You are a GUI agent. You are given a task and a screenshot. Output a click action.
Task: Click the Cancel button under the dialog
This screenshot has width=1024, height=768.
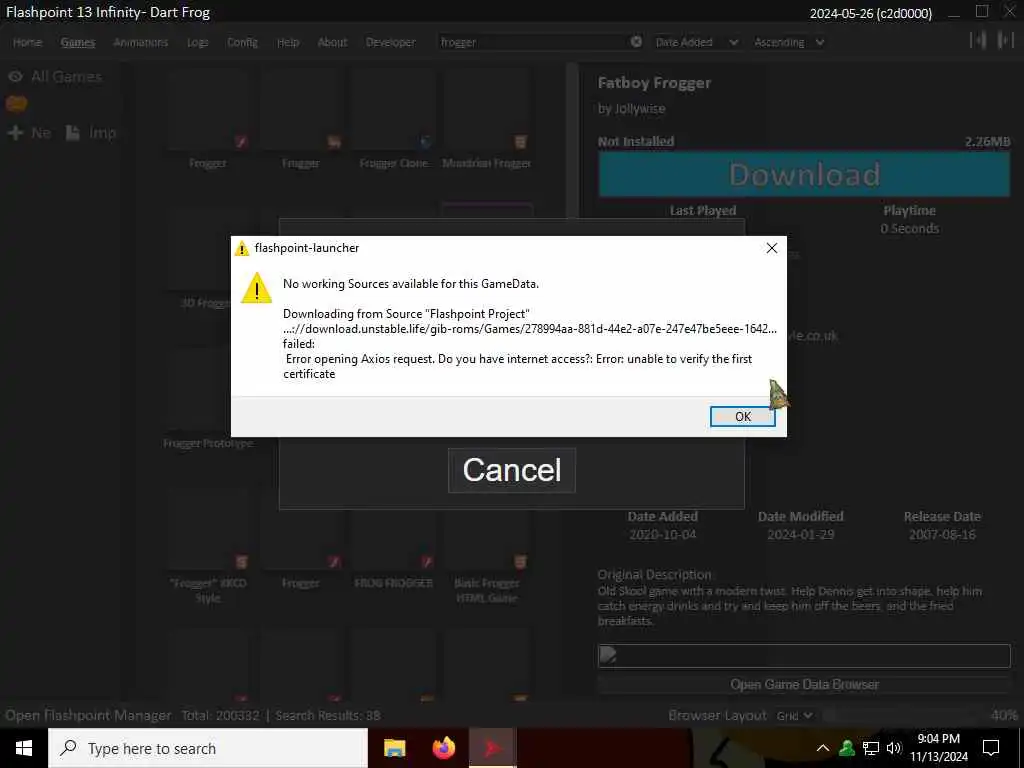pyautogui.click(x=512, y=470)
